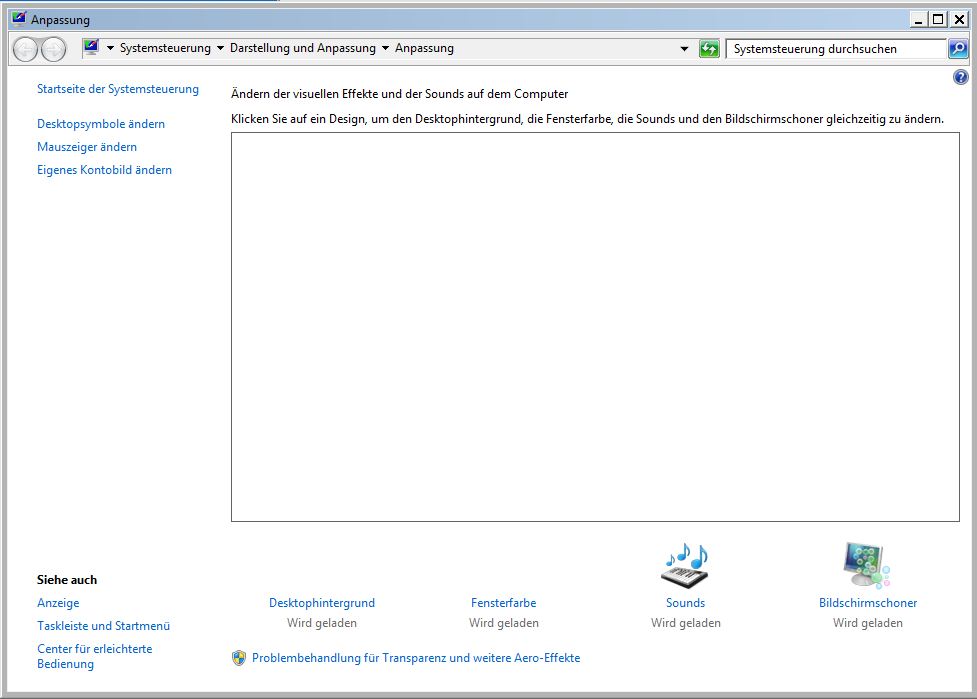Open Mauszeiger ändern link

[x=87, y=147]
